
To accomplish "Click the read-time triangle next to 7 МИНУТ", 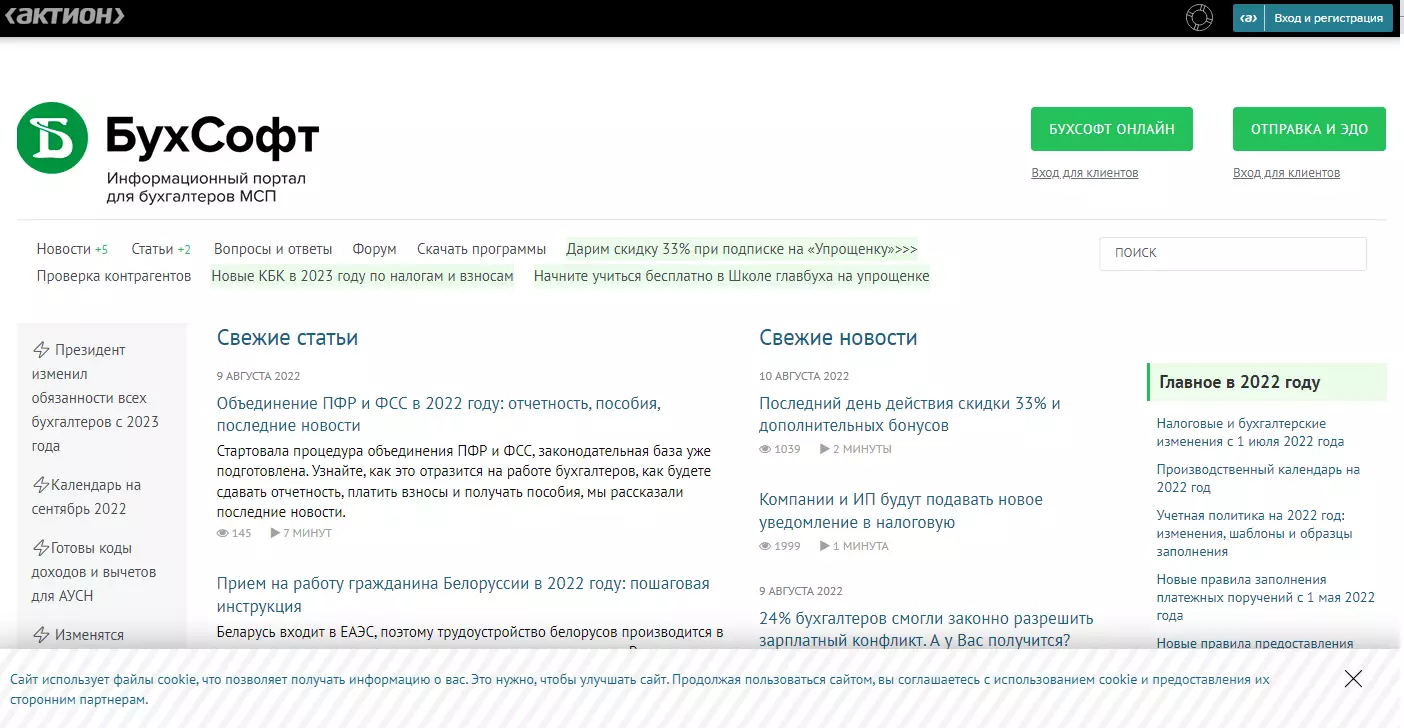I will point(275,533).
